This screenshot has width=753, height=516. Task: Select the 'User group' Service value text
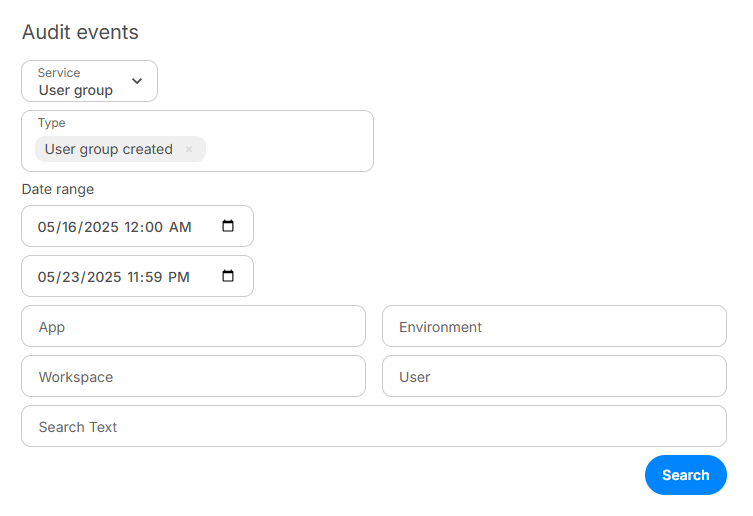(x=76, y=90)
